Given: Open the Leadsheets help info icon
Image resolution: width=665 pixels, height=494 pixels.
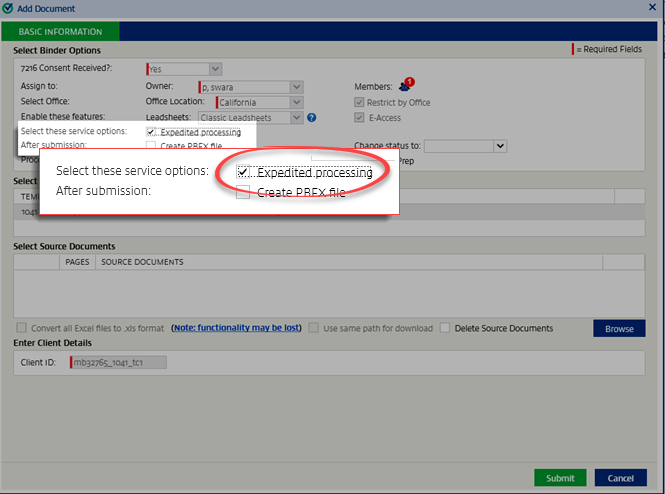Looking at the screenshot, I should coord(312,118).
